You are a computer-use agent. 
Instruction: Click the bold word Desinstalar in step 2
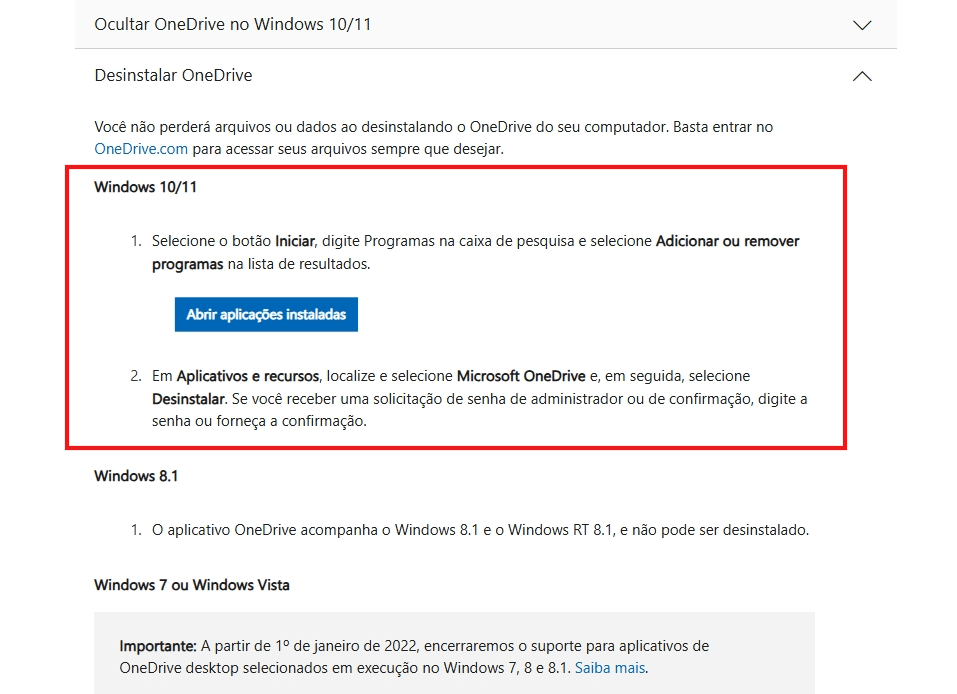pyautogui.click(x=189, y=399)
